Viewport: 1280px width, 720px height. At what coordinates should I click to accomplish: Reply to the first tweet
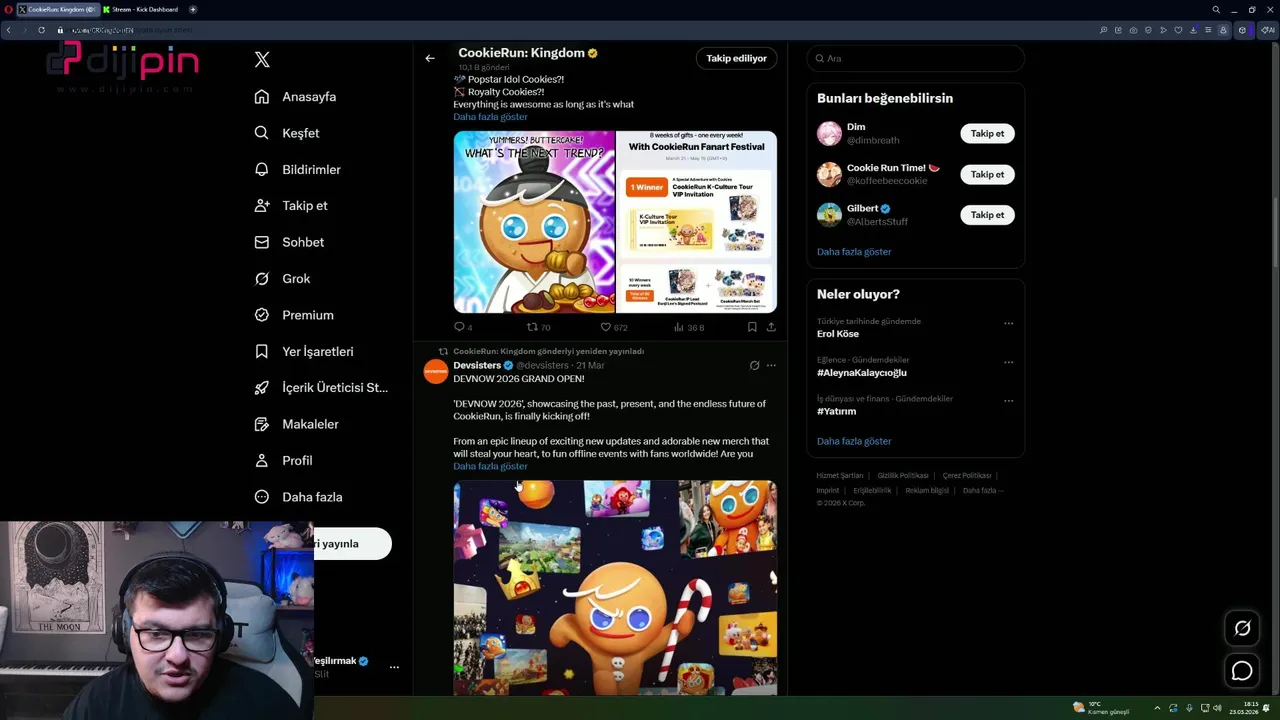click(x=463, y=327)
